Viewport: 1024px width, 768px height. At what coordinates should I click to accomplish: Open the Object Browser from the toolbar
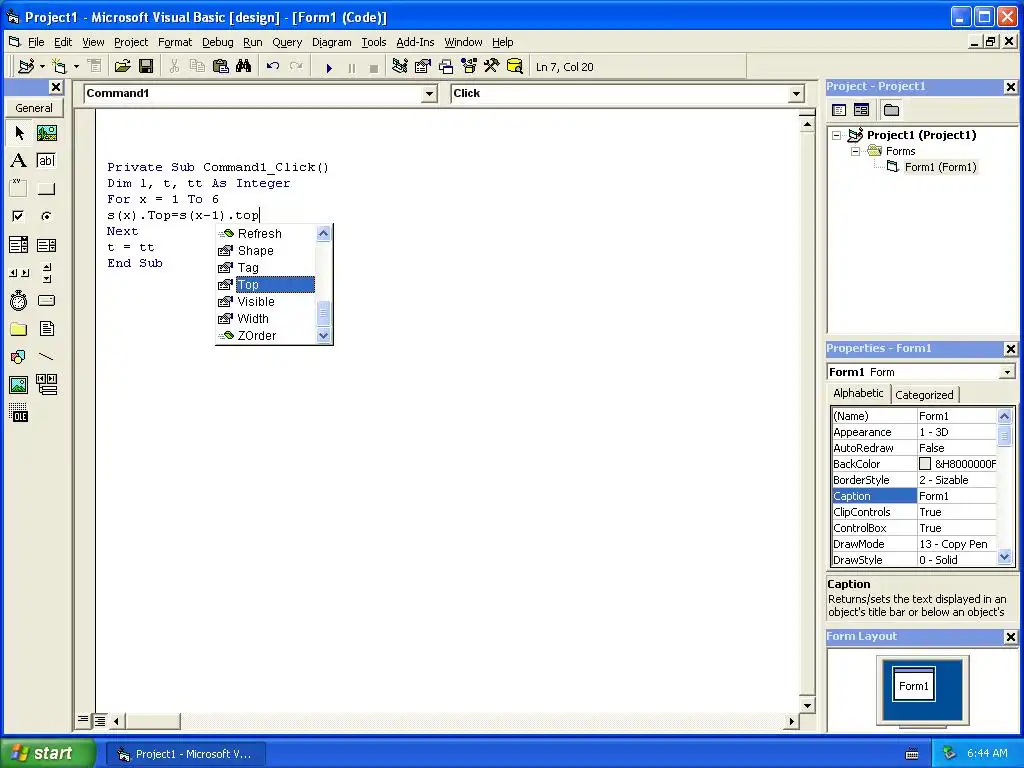pos(469,67)
